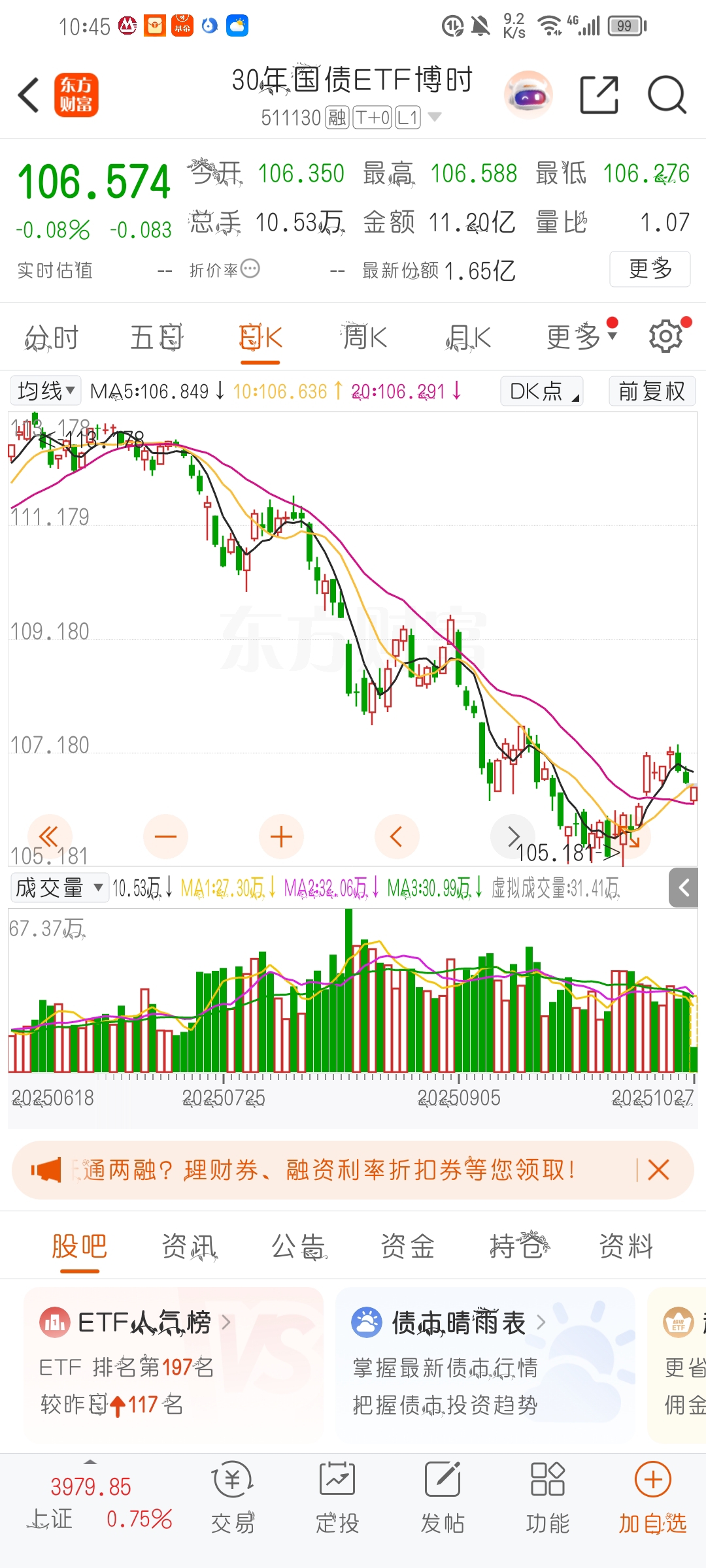Tap 较昨日 117名 ranking text
The width and height of the screenshot is (706, 1568).
coord(111,1404)
